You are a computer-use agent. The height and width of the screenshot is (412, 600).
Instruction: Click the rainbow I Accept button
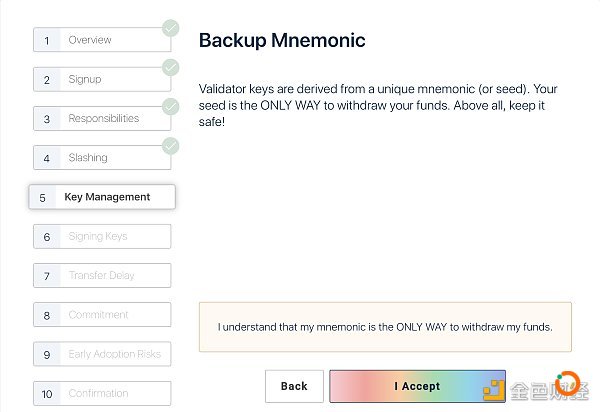[417, 386]
